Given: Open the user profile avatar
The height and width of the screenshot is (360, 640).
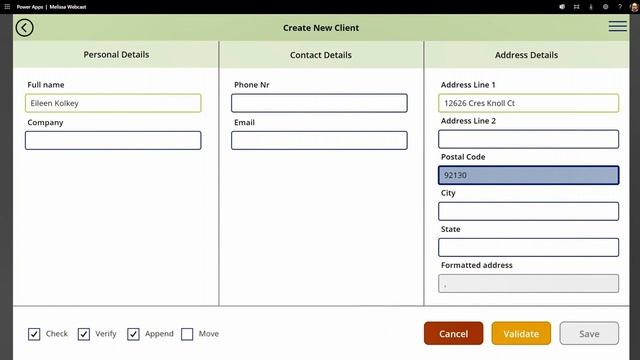Looking at the screenshot, I should (x=634, y=7).
